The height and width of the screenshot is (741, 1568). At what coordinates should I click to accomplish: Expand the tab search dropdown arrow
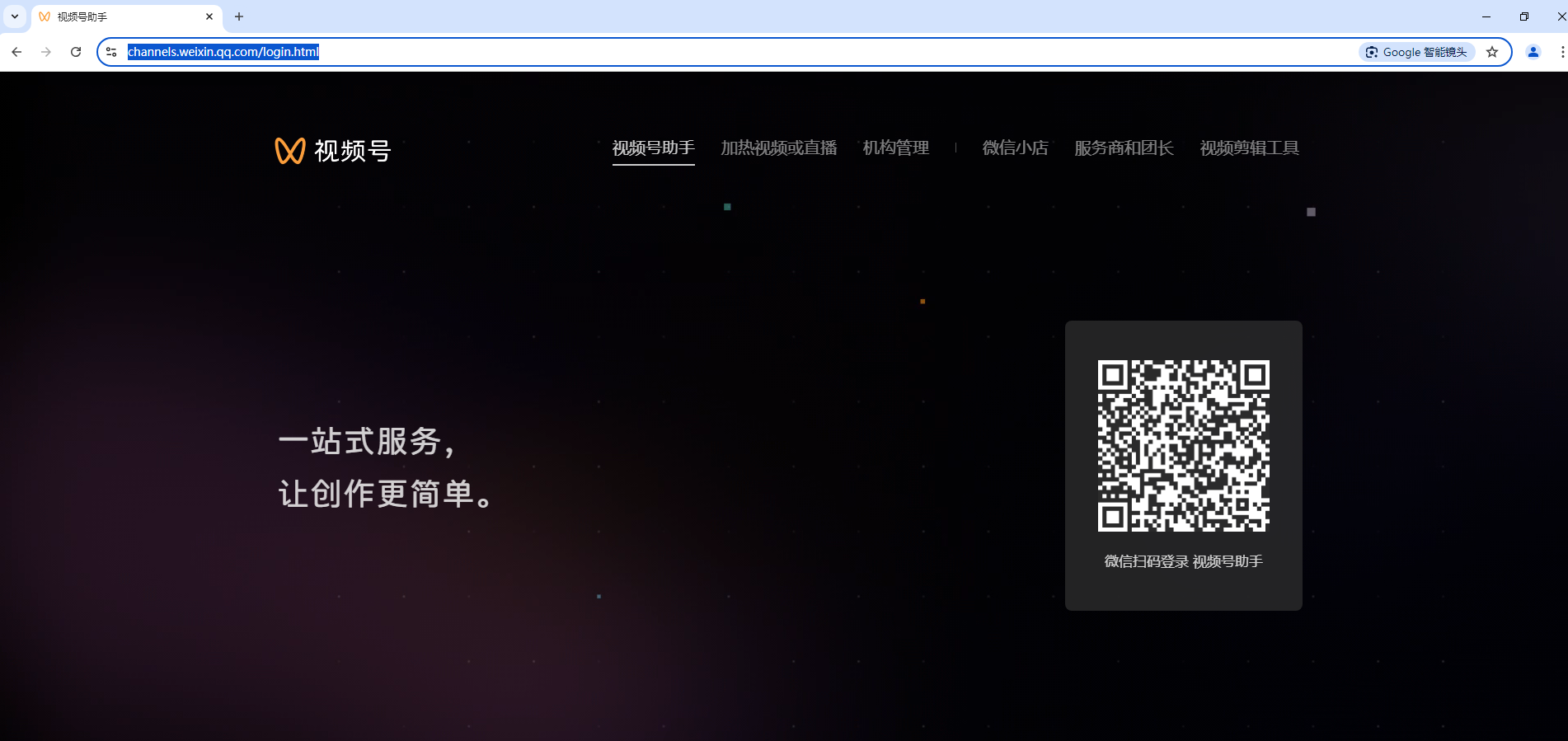pyautogui.click(x=15, y=16)
